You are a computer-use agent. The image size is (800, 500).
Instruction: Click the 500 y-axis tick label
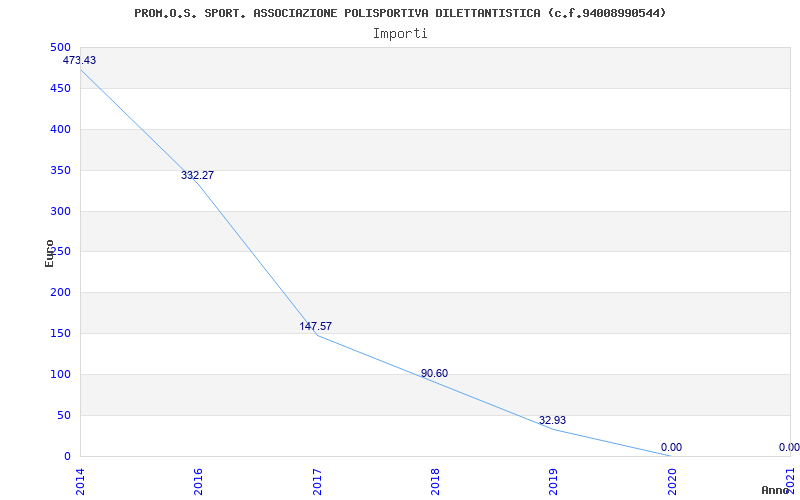pos(60,47)
